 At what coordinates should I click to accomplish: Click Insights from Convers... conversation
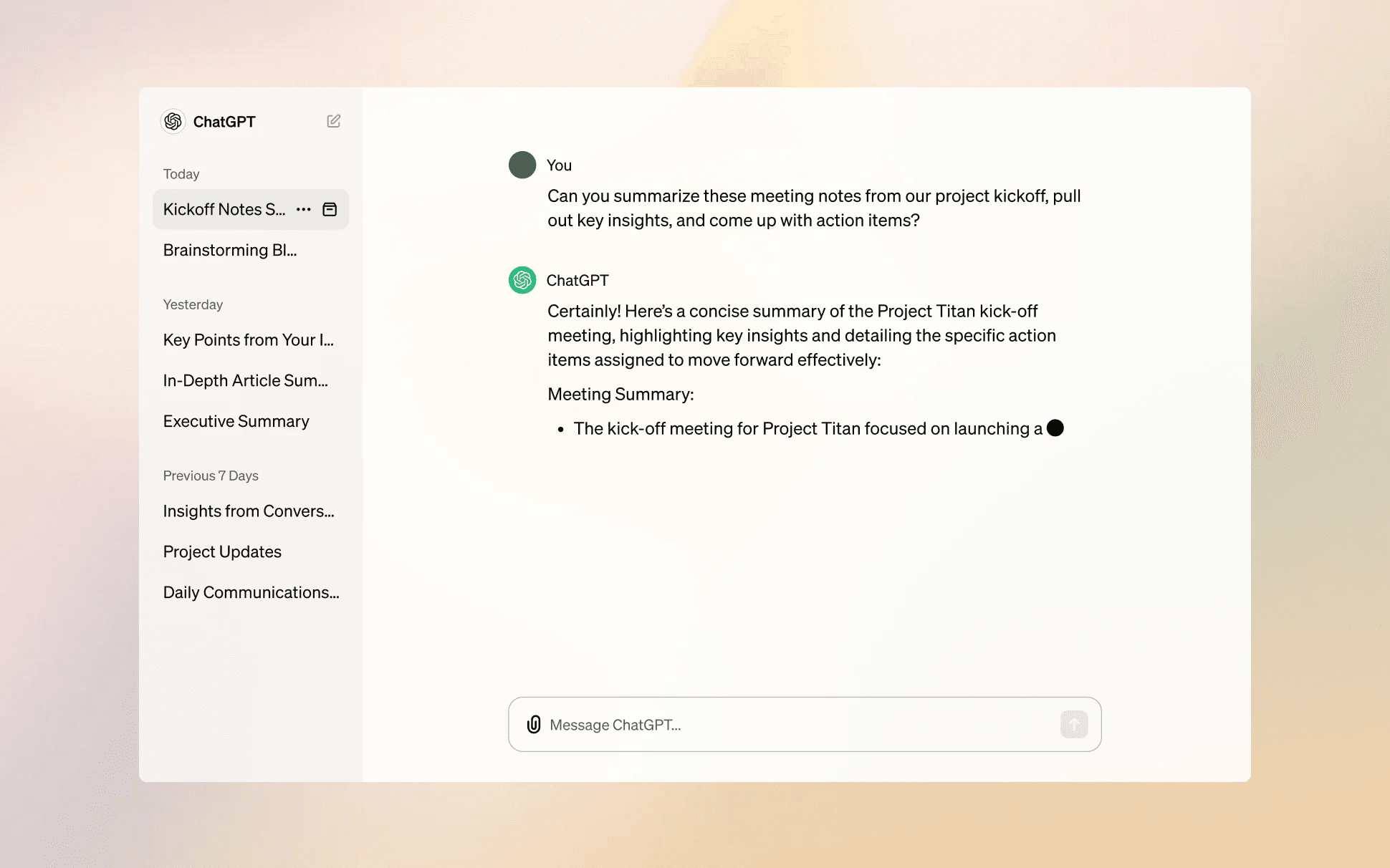coord(248,510)
